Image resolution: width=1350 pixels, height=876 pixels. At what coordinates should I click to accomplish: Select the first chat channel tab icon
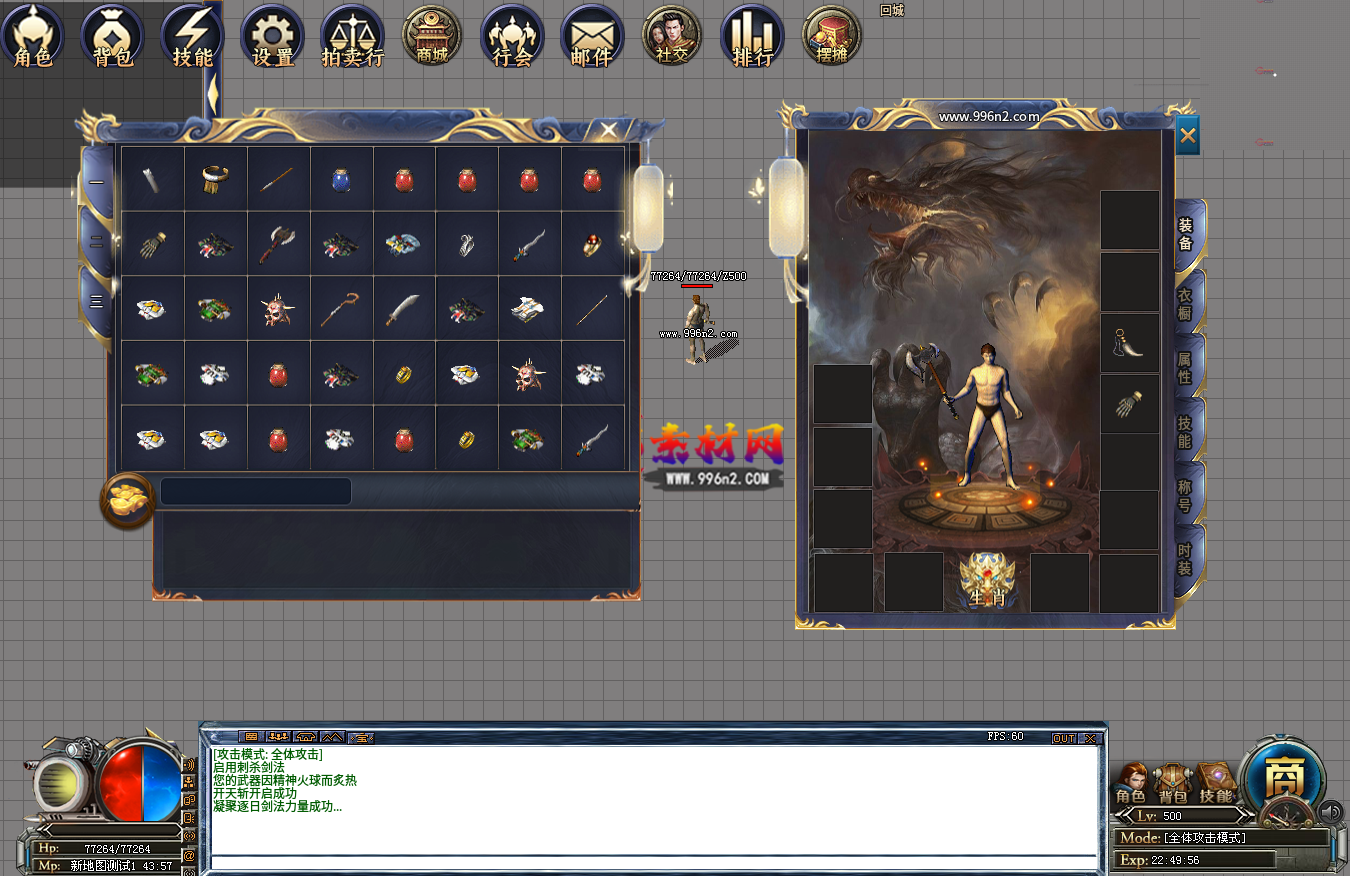tap(251, 737)
